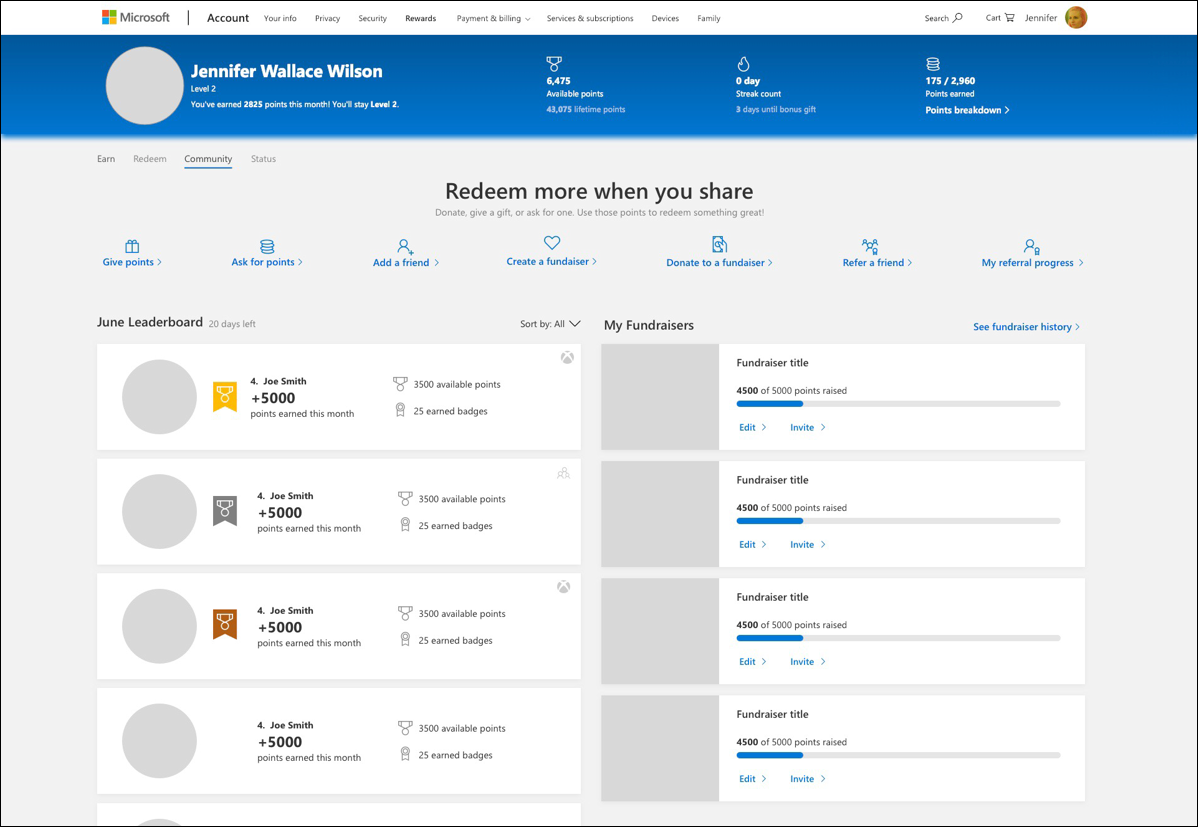The height and width of the screenshot is (827, 1198).
Task: Switch to the Earn tab
Action: pyautogui.click(x=106, y=159)
